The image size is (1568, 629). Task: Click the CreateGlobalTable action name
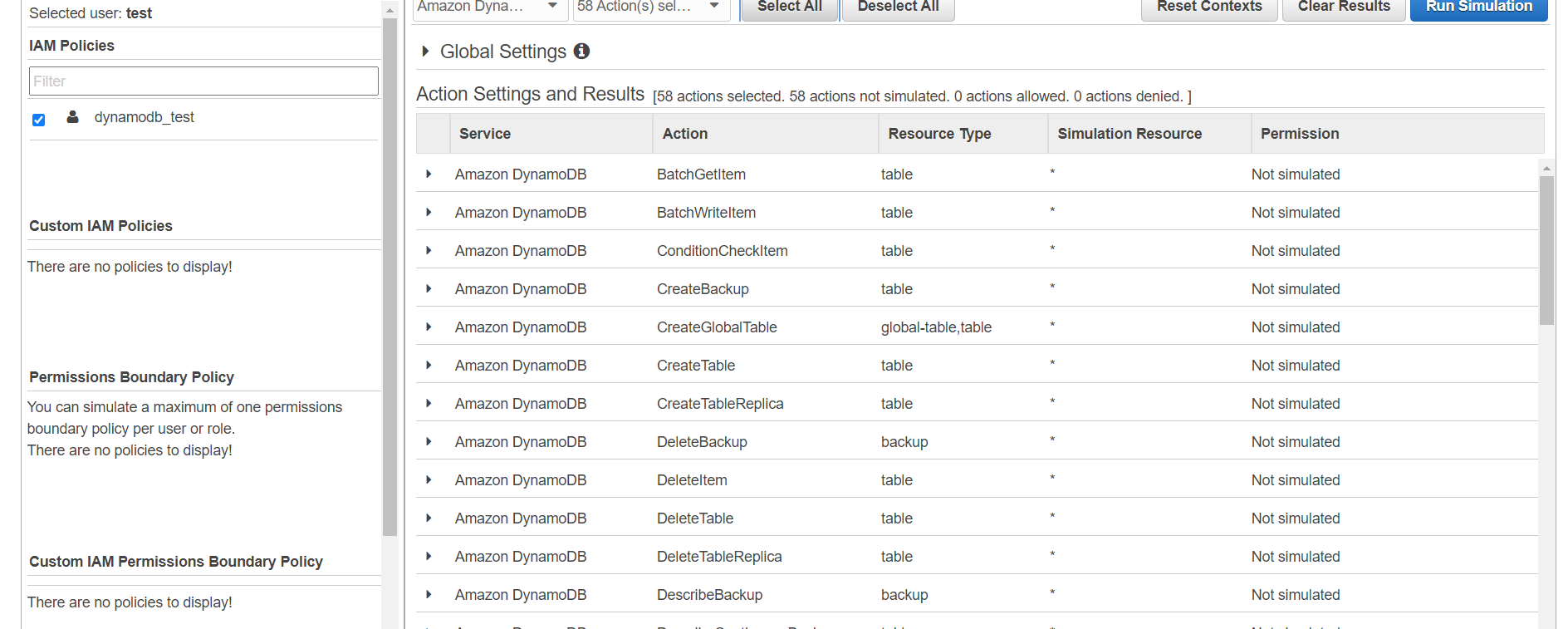coord(717,327)
